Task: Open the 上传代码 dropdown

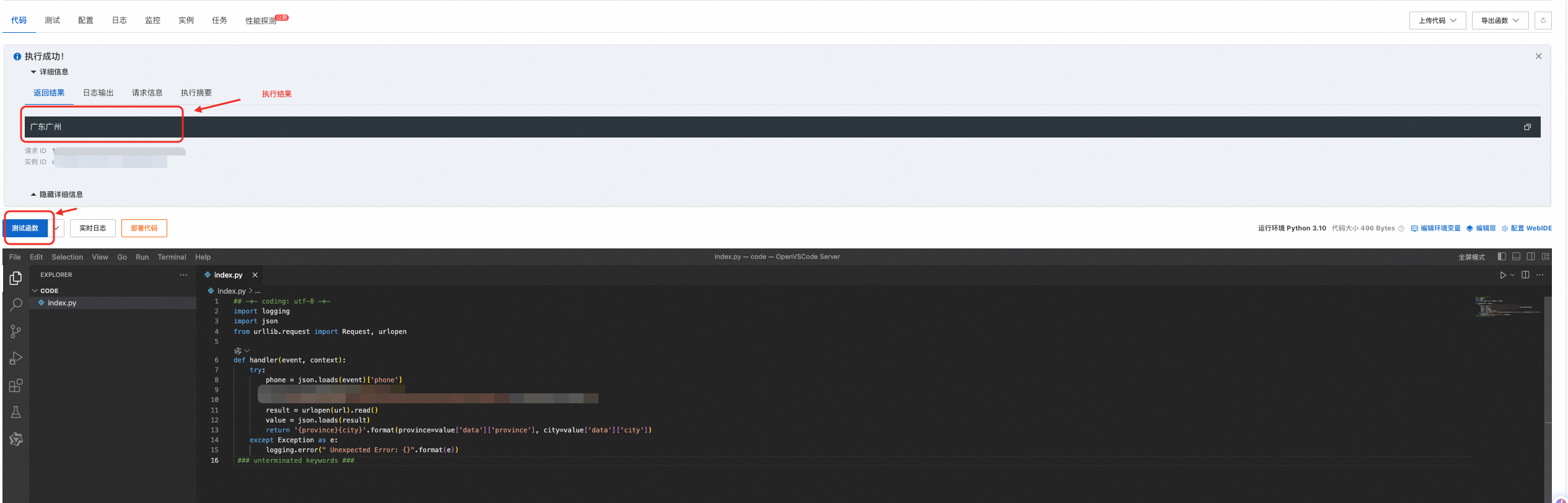Action: click(x=1437, y=20)
